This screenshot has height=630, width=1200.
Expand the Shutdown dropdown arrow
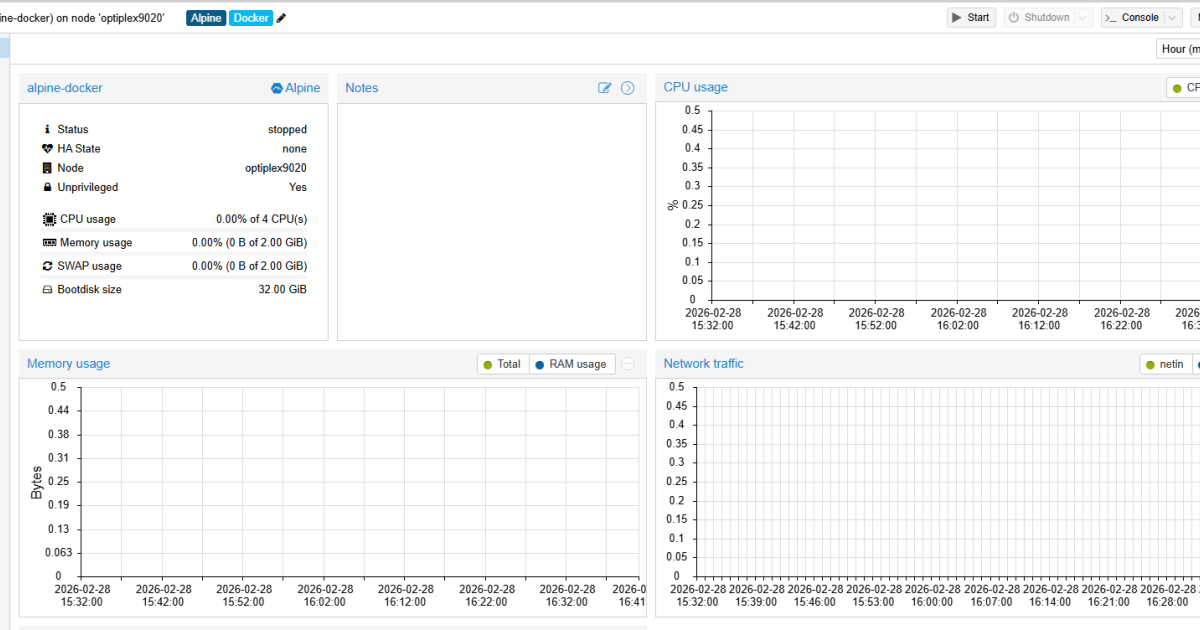[x=1084, y=18]
